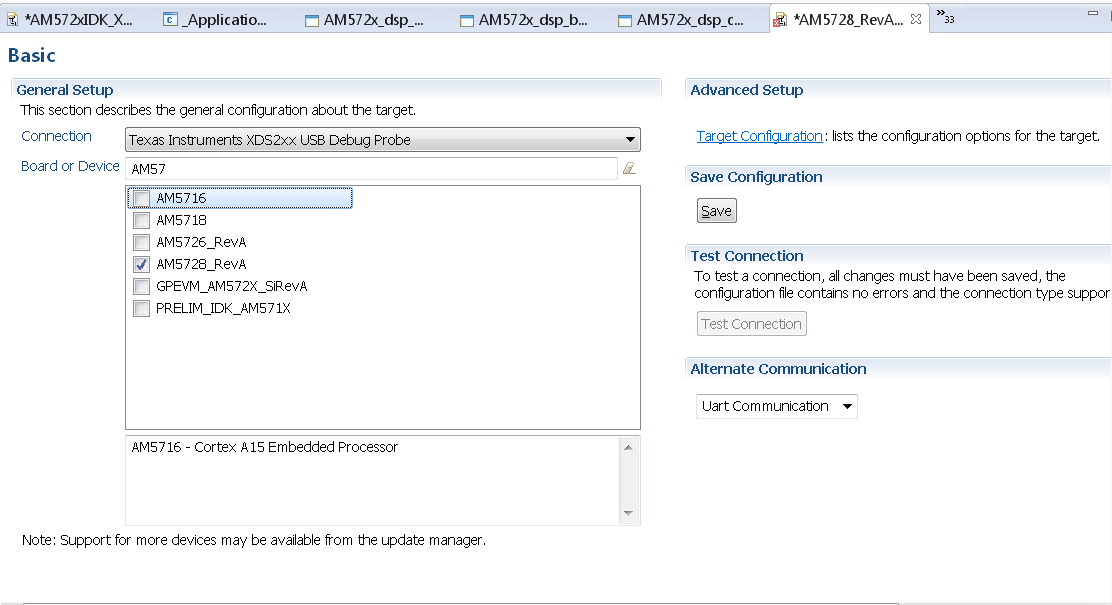The height and width of the screenshot is (605, 1112).
Task: Click the file icon on AM572x_dsp_c tab
Action: point(625,18)
